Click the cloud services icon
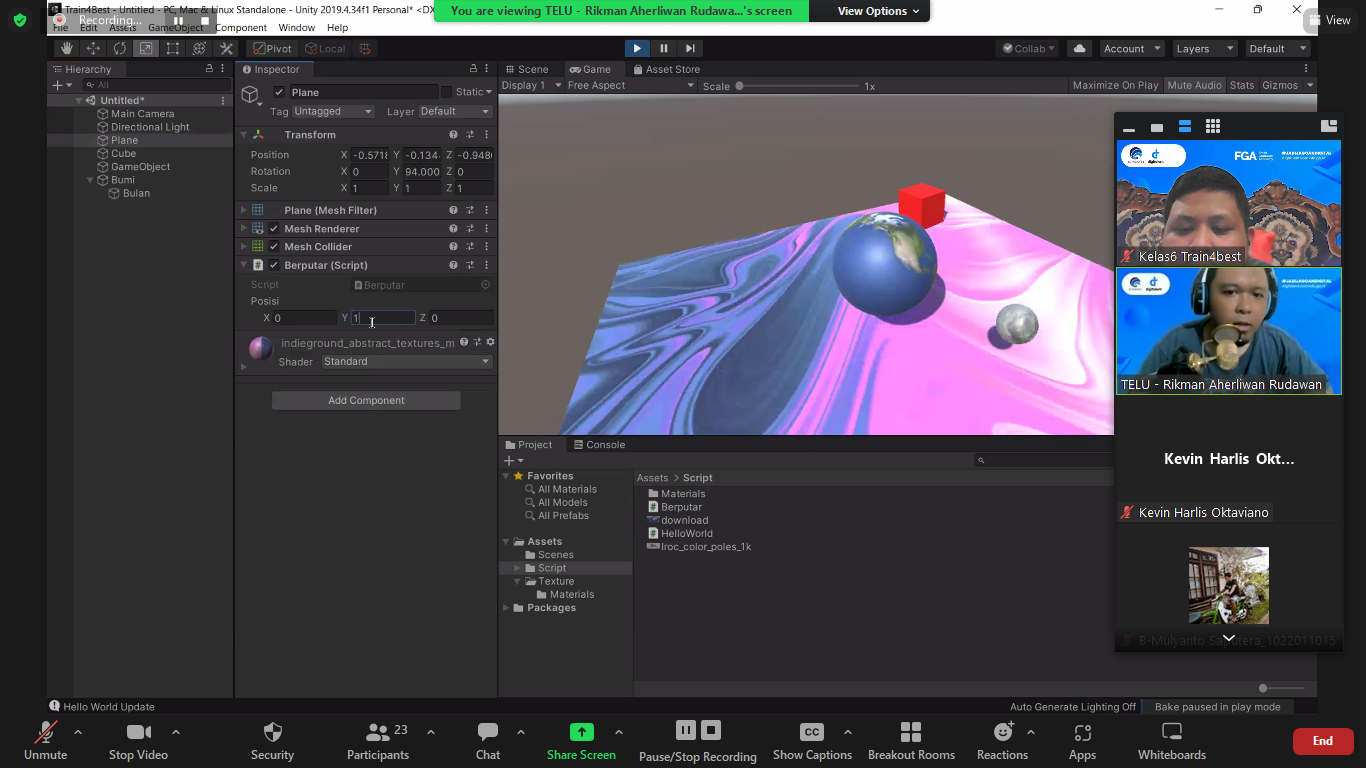1366x768 pixels. 1079,48
